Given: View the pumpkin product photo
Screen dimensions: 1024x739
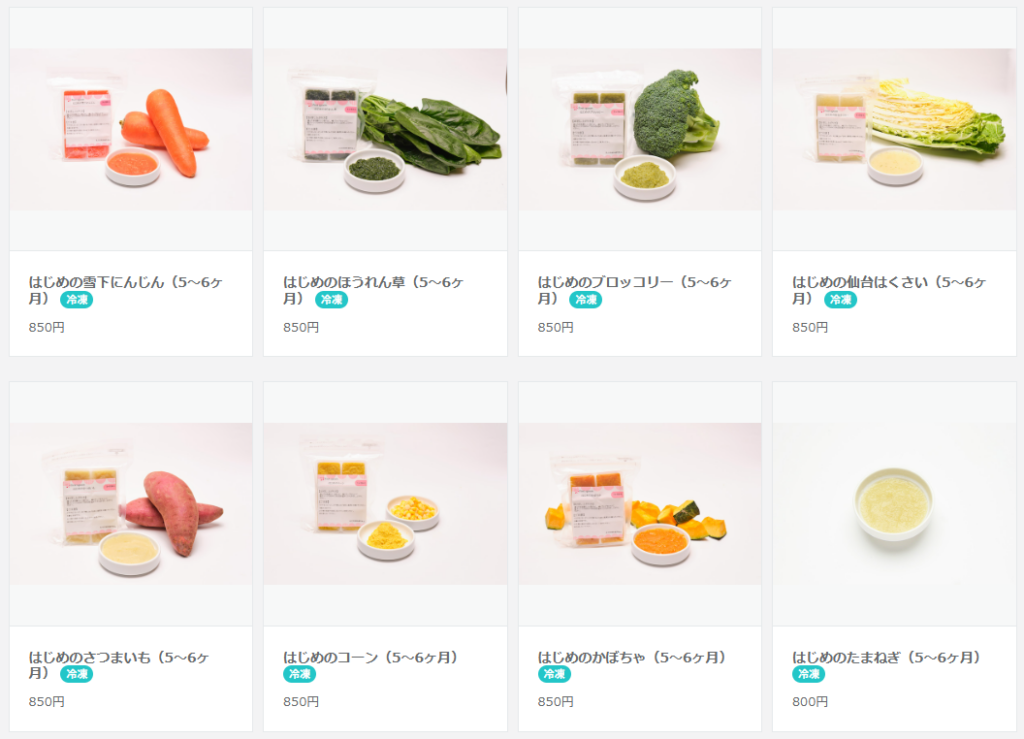Looking at the screenshot, I should pyautogui.click(x=640, y=504).
